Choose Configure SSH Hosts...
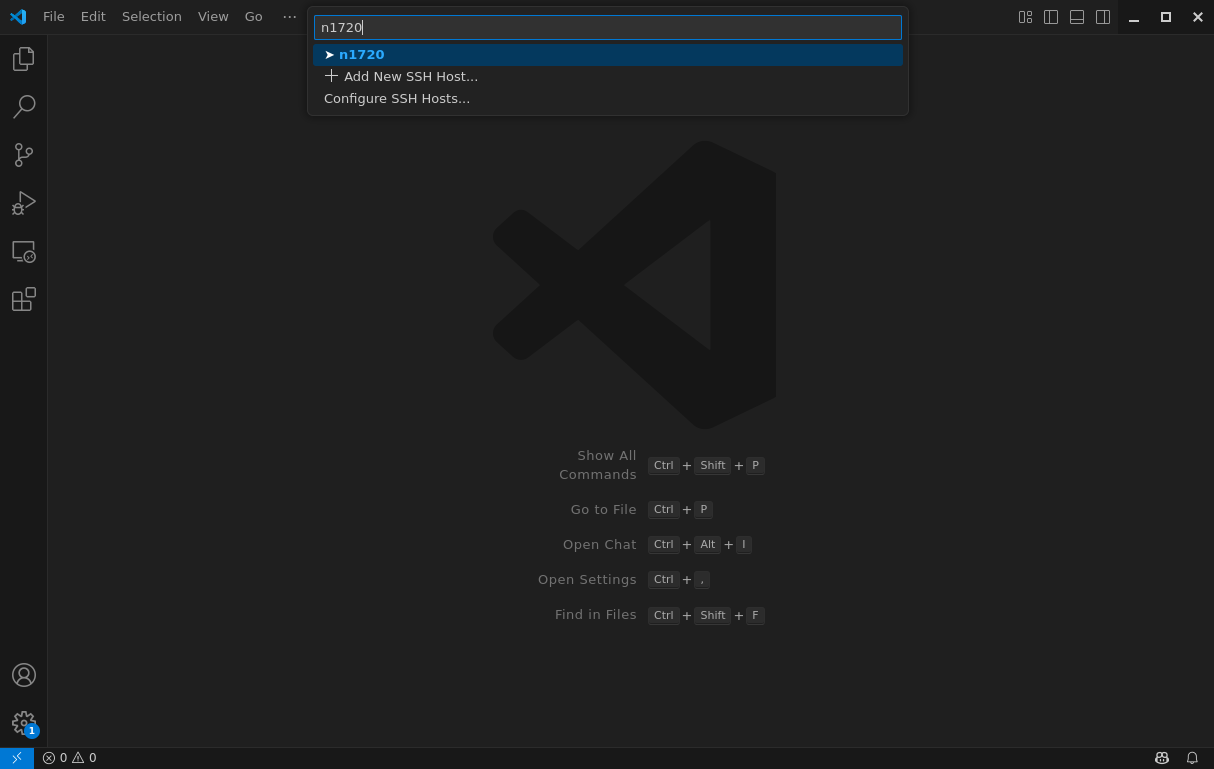This screenshot has height=769, width=1214. point(608,99)
